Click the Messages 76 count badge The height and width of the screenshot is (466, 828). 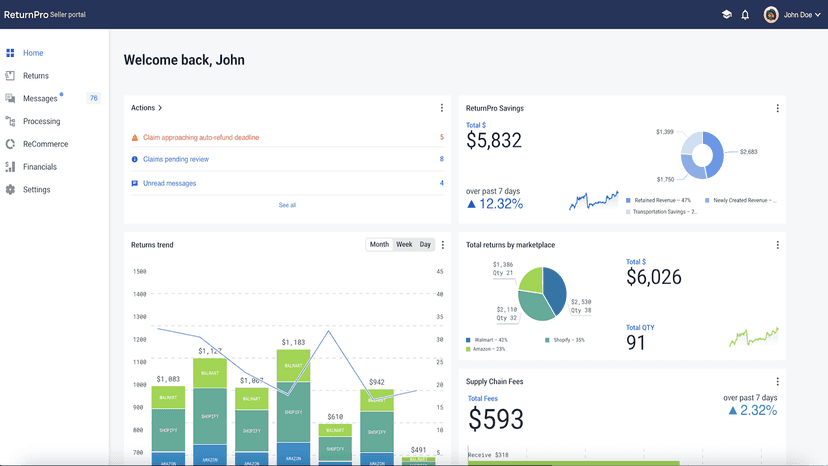pyautogui.click(x=93, y=98)
